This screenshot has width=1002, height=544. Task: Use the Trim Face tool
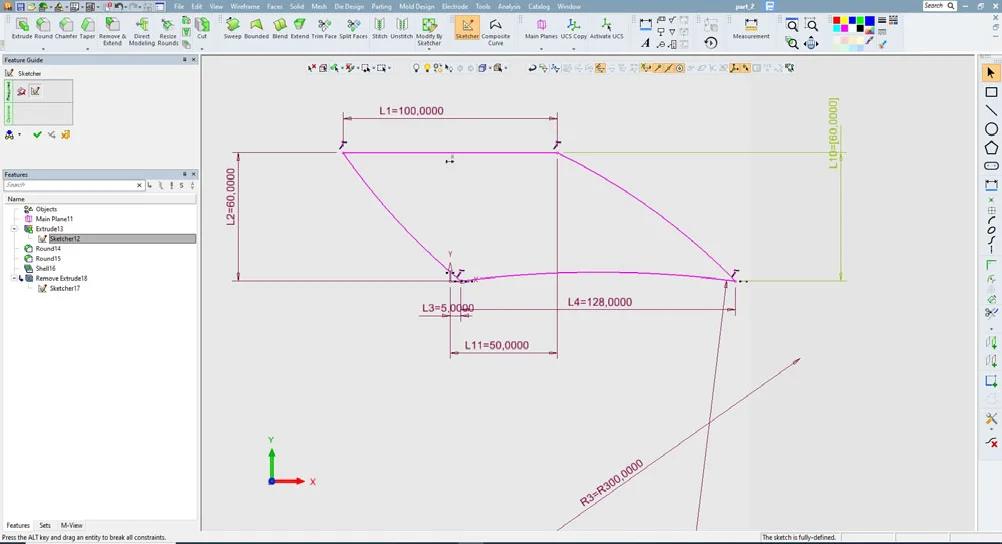click(324, 29)
